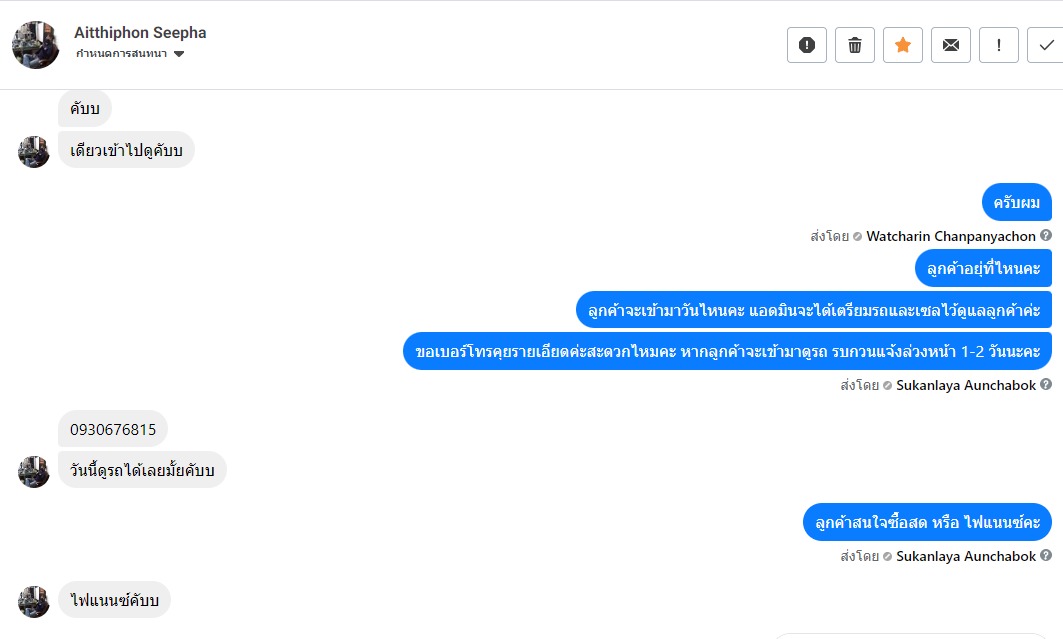Click avatar beside ไฟแนนซ์คับบ message
The height and width of the screenshot is (639, 1063).
(x=34, y=602)
